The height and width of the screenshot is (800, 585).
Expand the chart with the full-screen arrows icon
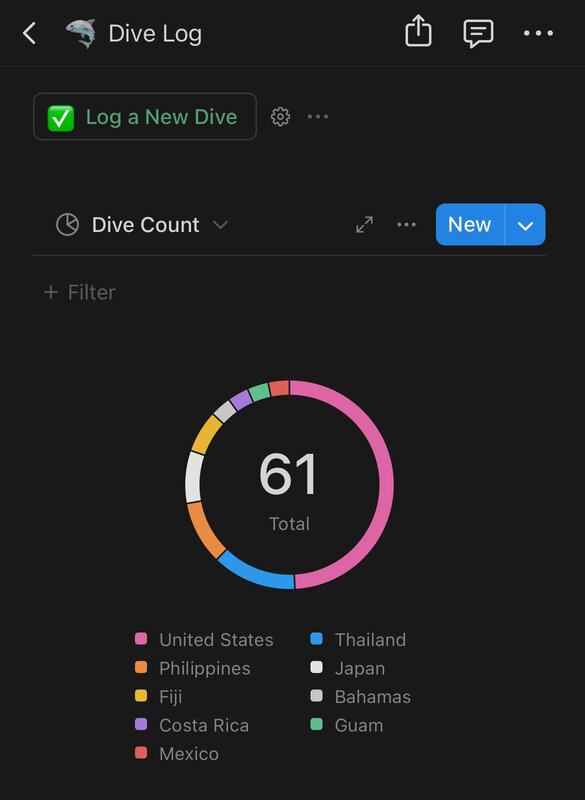click(x=364, y=224)
